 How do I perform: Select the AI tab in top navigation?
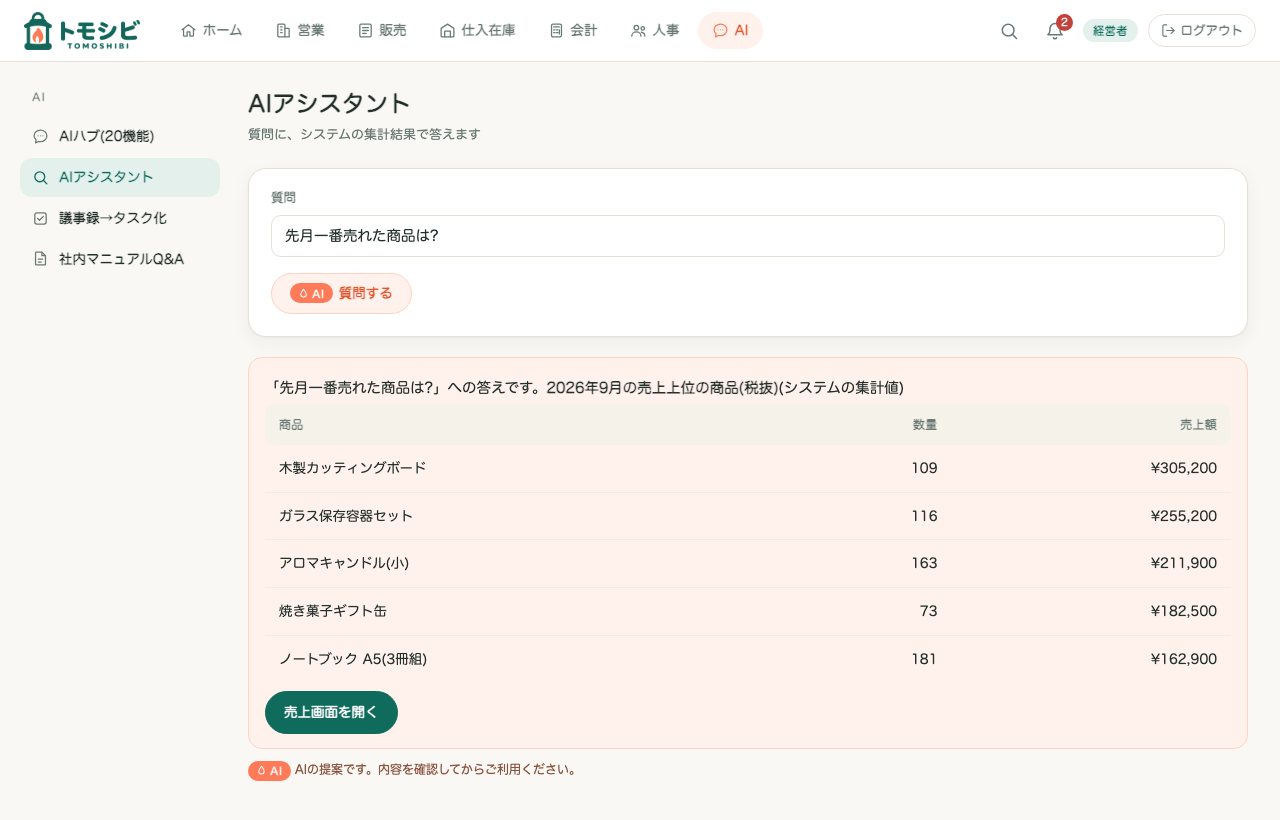coord(730,31)
